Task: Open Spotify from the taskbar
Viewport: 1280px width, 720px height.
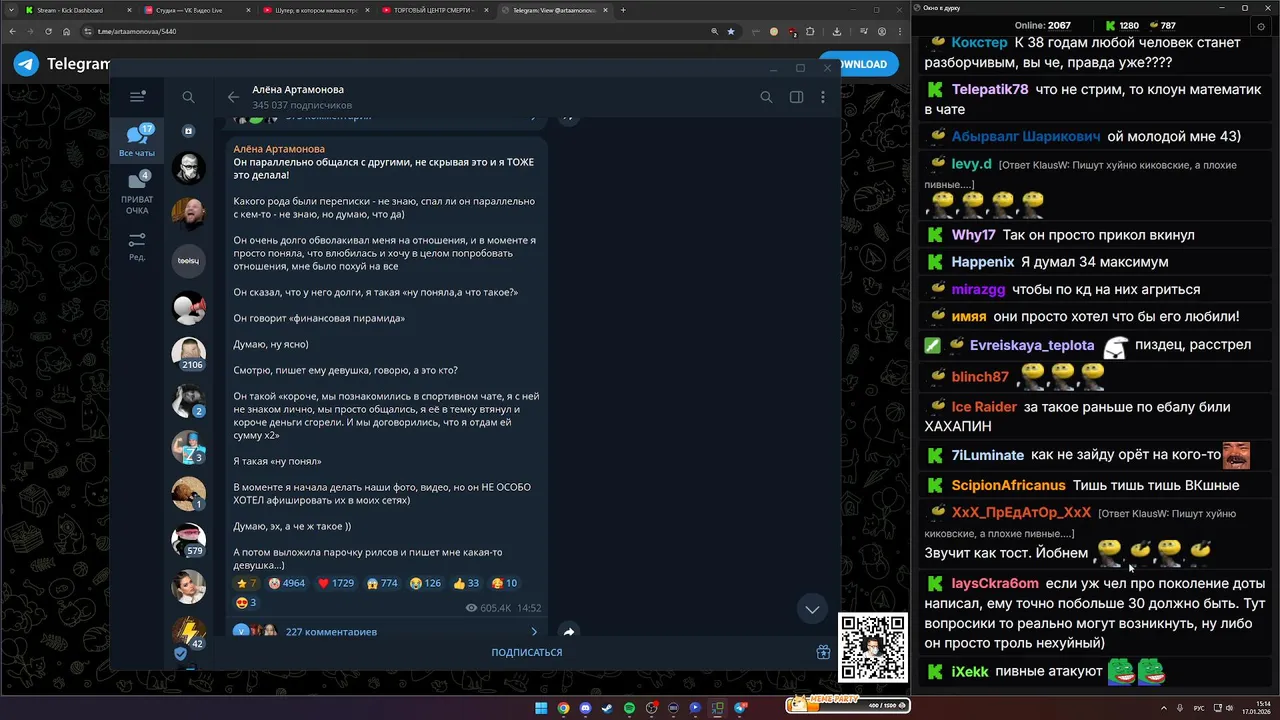Action: coord(629,707)
